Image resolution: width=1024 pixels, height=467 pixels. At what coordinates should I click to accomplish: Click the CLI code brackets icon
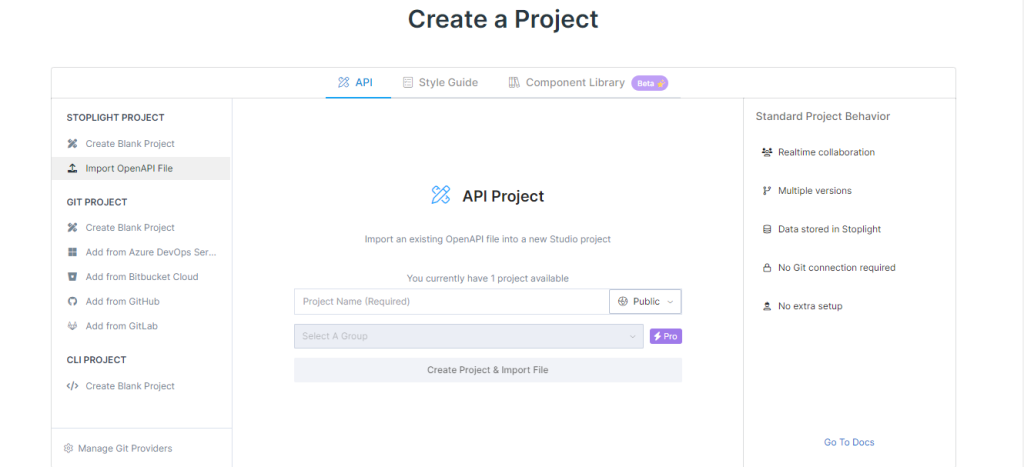click(72, 386)
